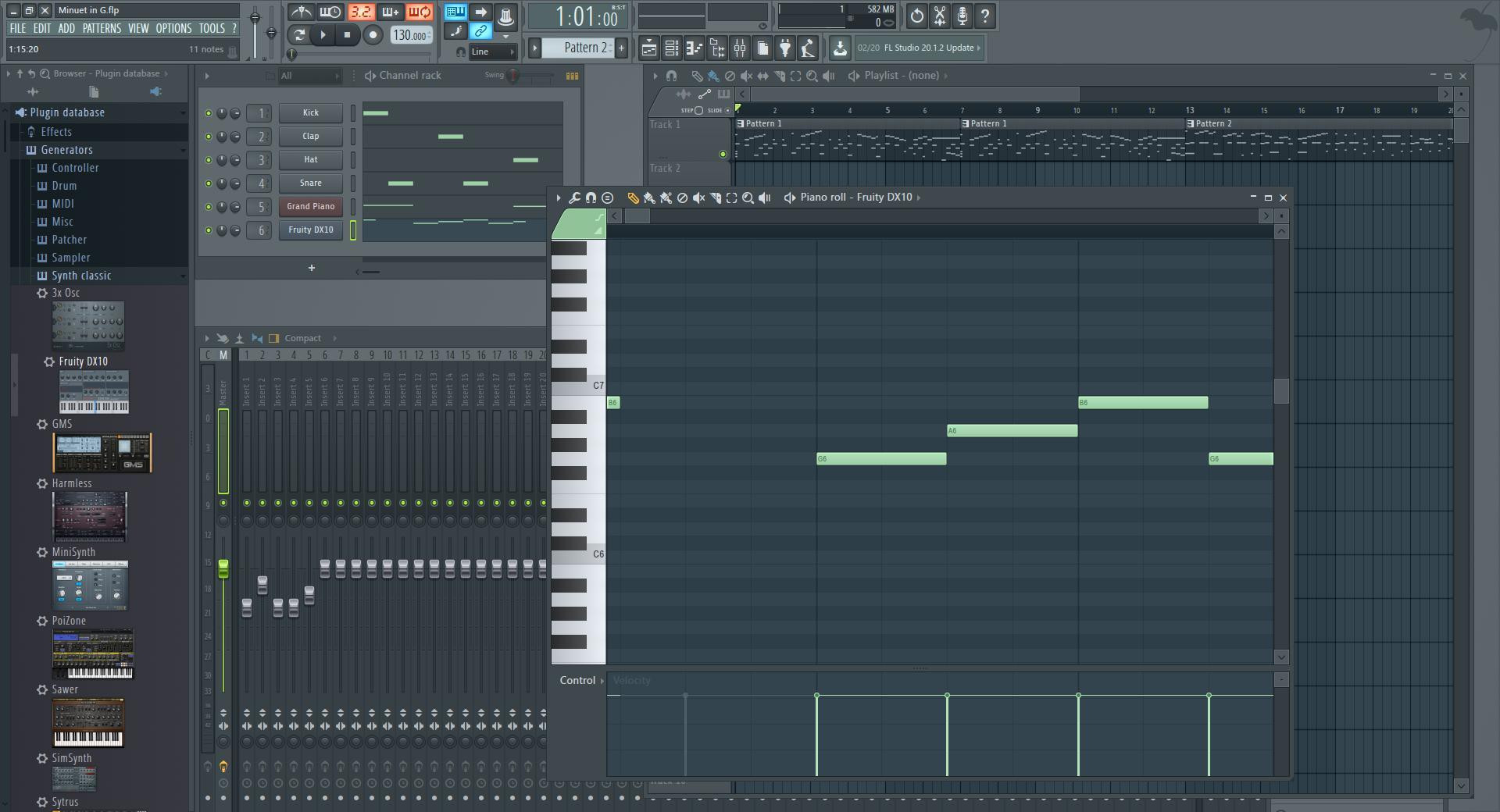1500x812 pixels.
Task: Click the Record button in transport
Action: [x=373, y=34]
